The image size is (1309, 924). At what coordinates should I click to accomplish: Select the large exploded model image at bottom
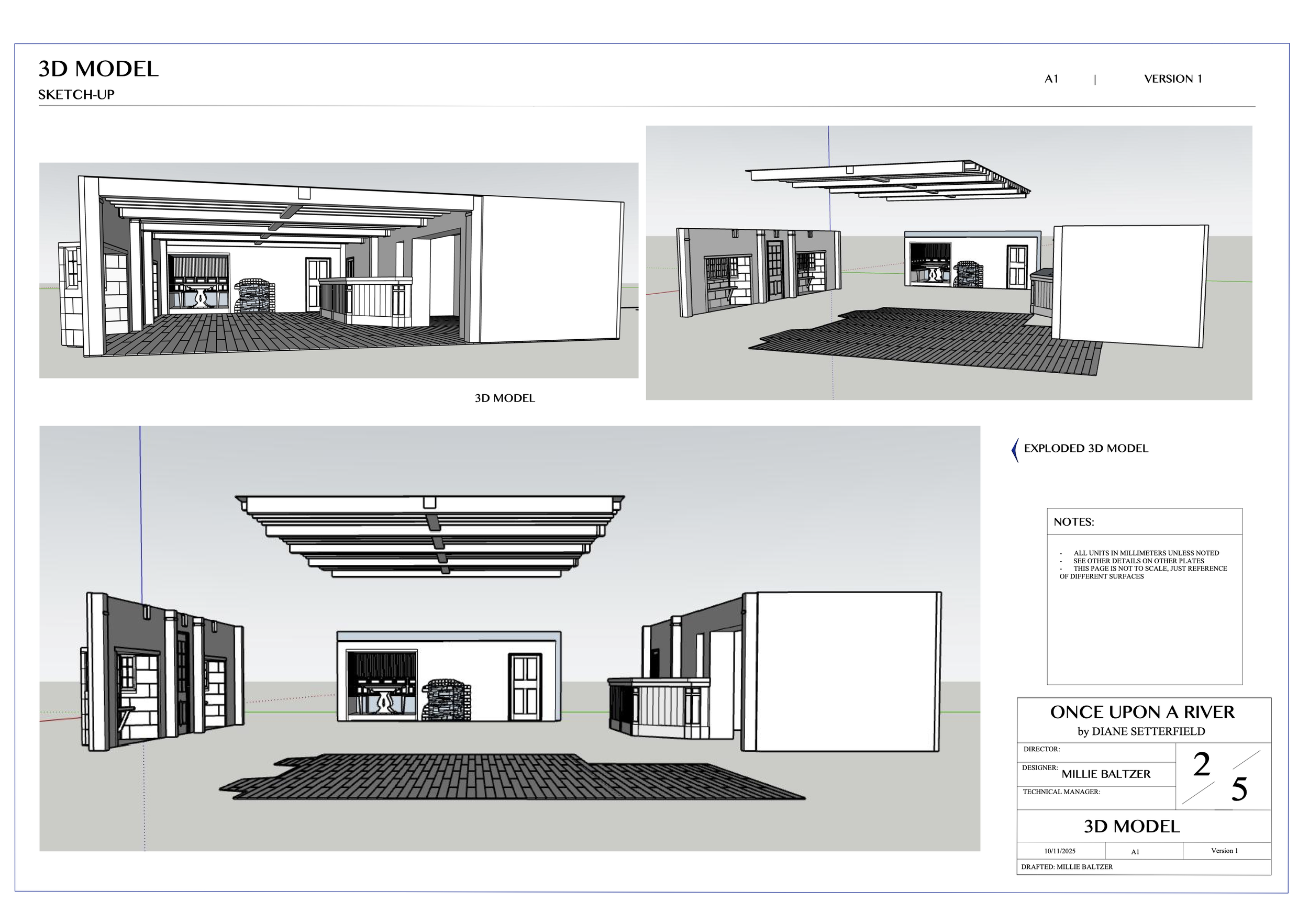click(x=509, y=638)
